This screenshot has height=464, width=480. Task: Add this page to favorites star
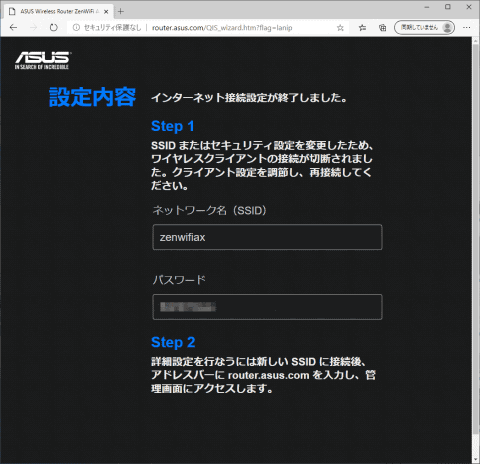(340, 28)
